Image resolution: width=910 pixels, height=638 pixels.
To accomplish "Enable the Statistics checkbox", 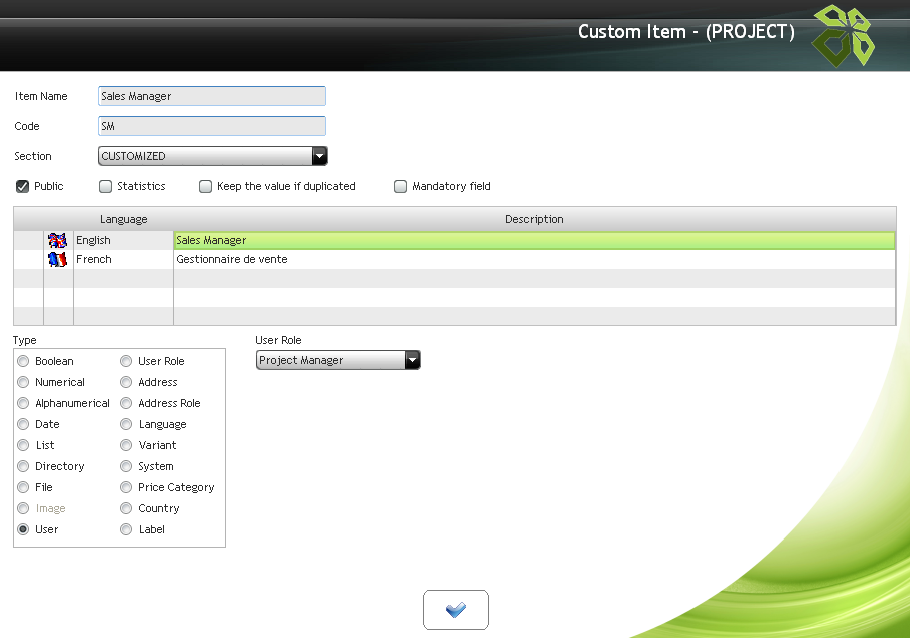I will point(105,186).
